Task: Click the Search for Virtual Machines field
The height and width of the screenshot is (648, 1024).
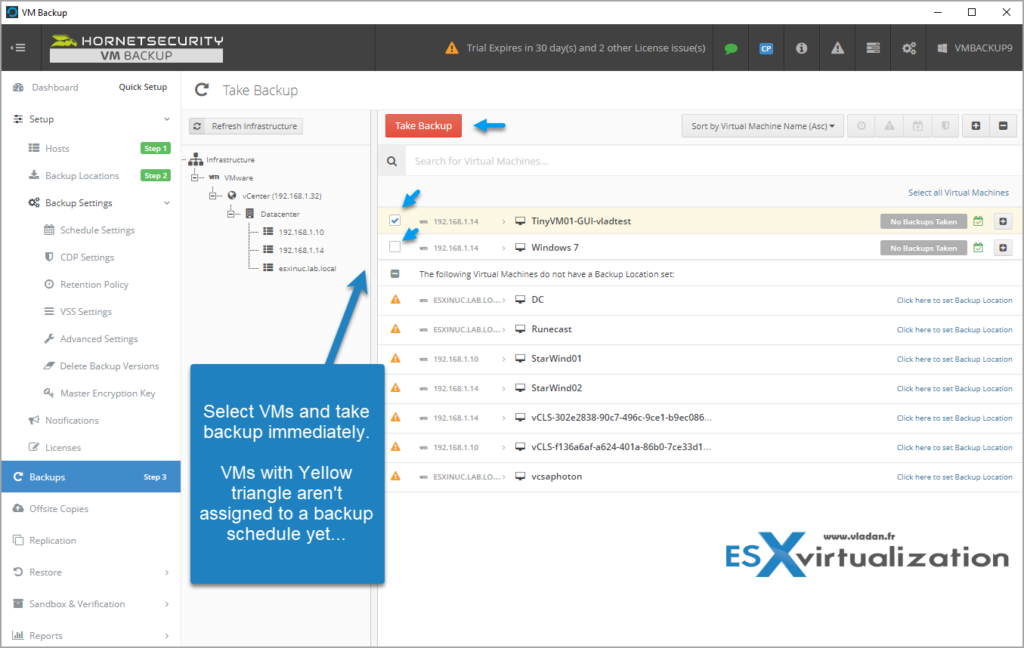Action: pyautogui.click(x=600, y=160)
